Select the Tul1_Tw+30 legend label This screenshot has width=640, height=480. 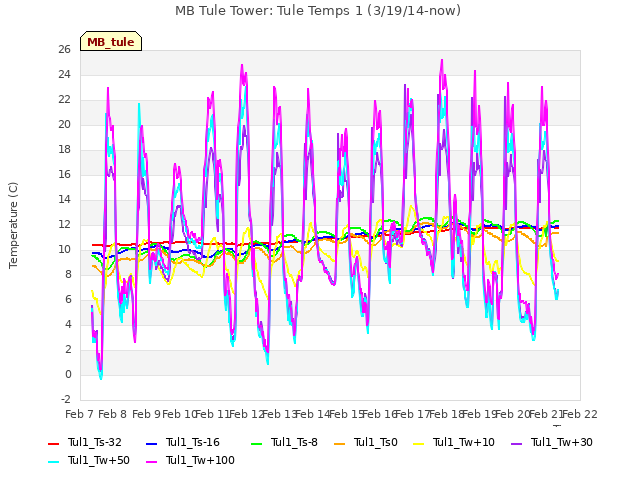click(562, 442)
